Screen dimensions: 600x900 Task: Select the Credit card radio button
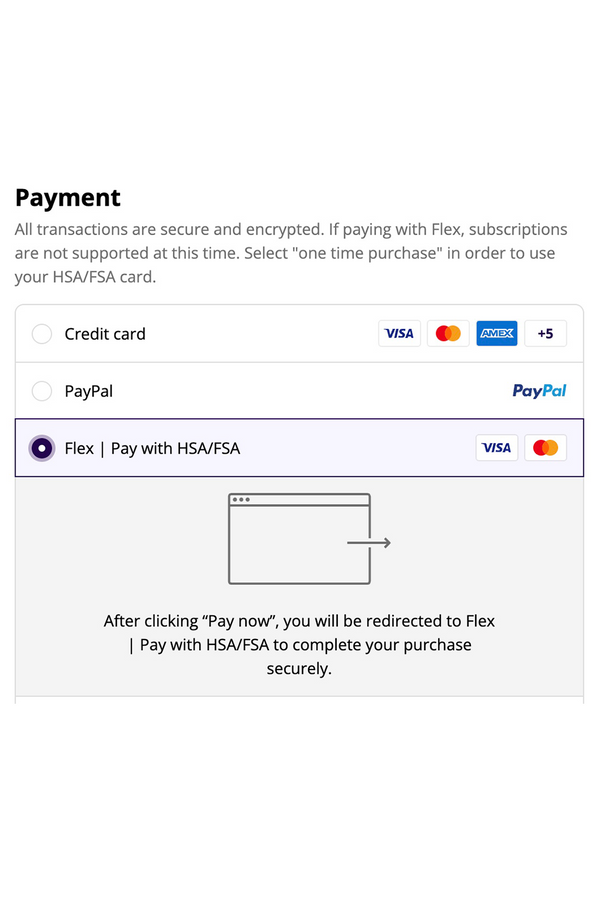(x=42, y=334)
